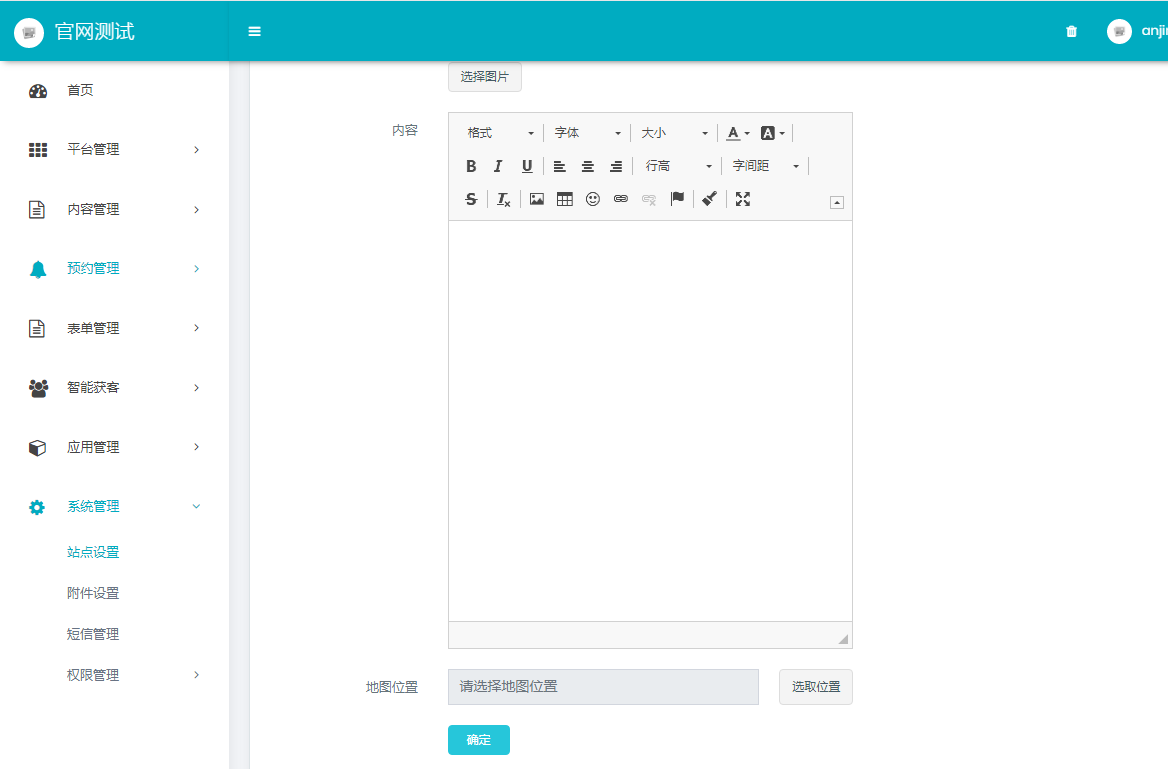Click the trash icon in header

coord(1072,32)
